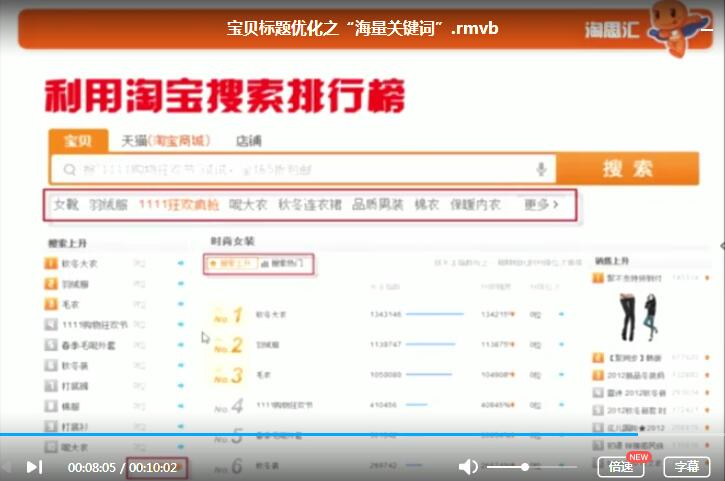
Task: Click the magnifier icon in search box
Action: (x=68, y=170)
